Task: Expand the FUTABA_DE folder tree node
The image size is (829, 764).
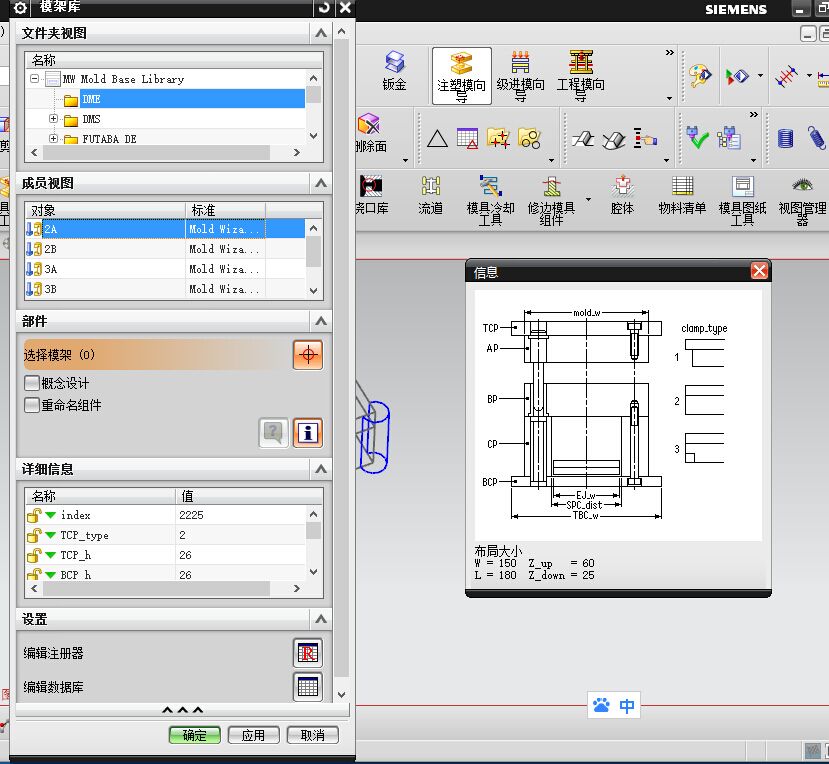Action: coord(53,138)
